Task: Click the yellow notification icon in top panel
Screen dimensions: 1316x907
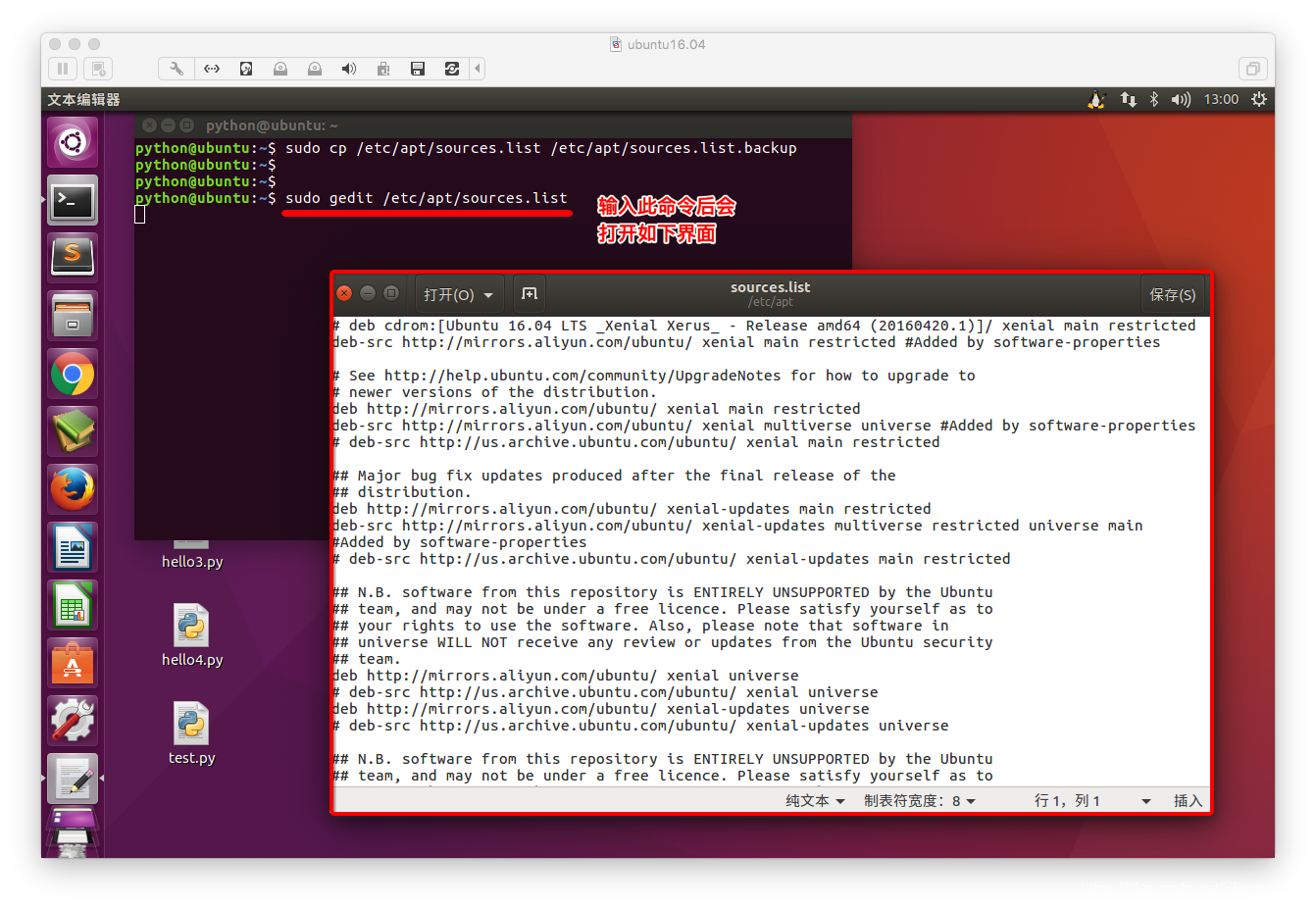Action: click(x=1097, y=100)
